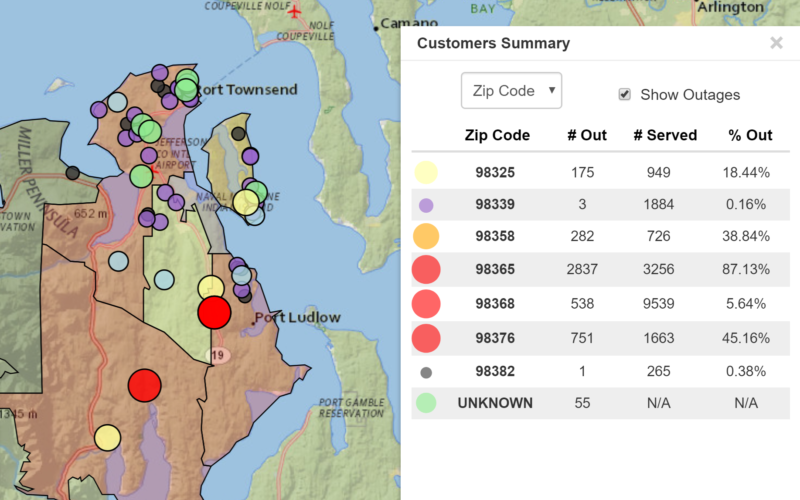This screenshot has width=800, height=500.
Task: Select zip code 98382 text
Action: click(495, 371)
